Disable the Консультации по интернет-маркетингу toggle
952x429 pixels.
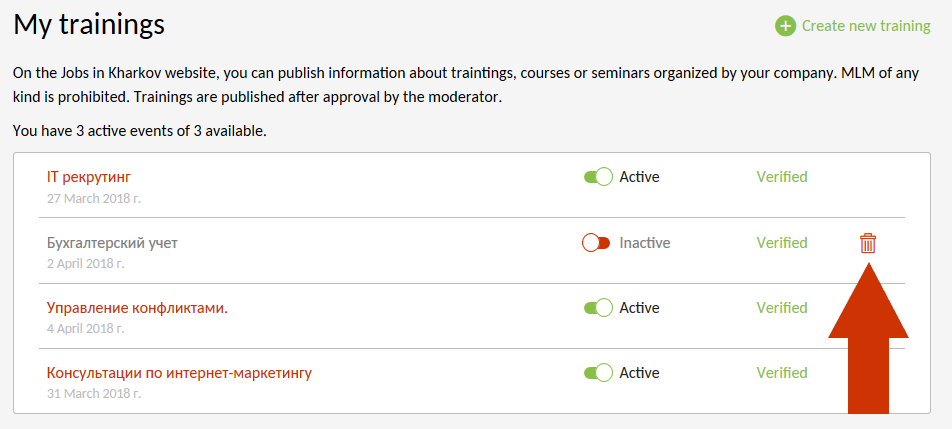click(x=597, y=373)
